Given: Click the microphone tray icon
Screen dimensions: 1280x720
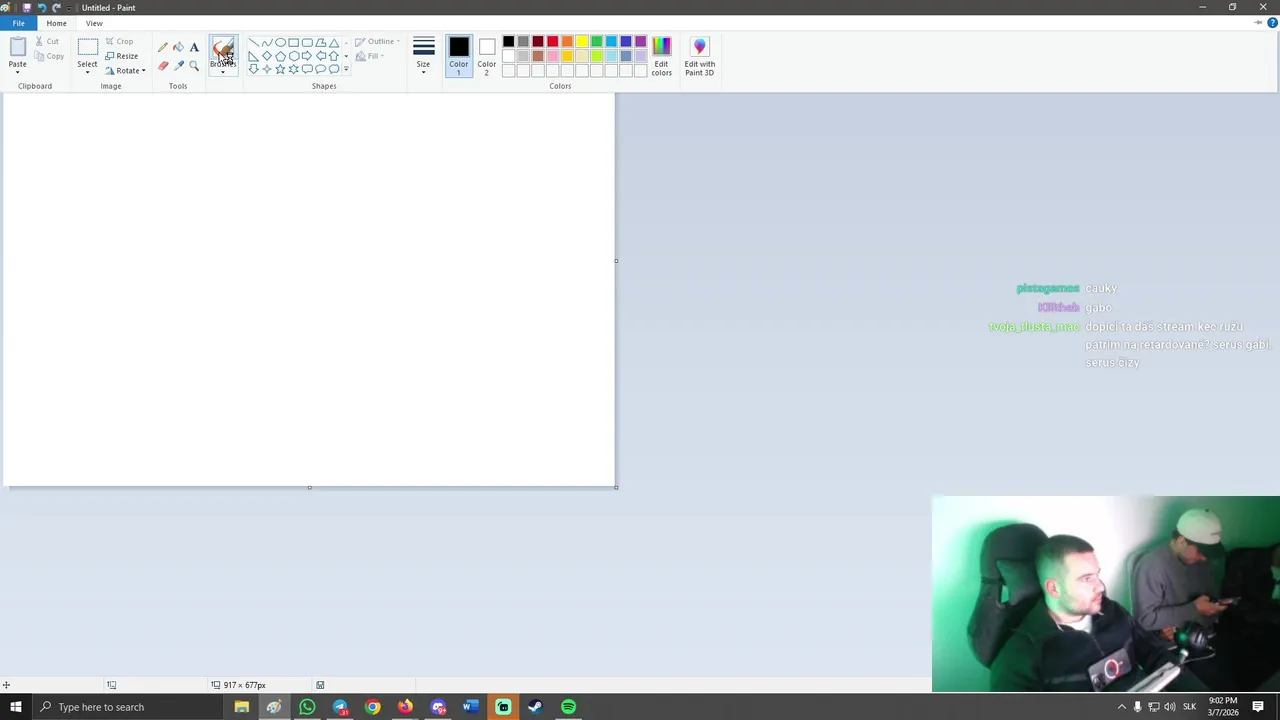Looking at the screenshot, I should pos(1137,707).
